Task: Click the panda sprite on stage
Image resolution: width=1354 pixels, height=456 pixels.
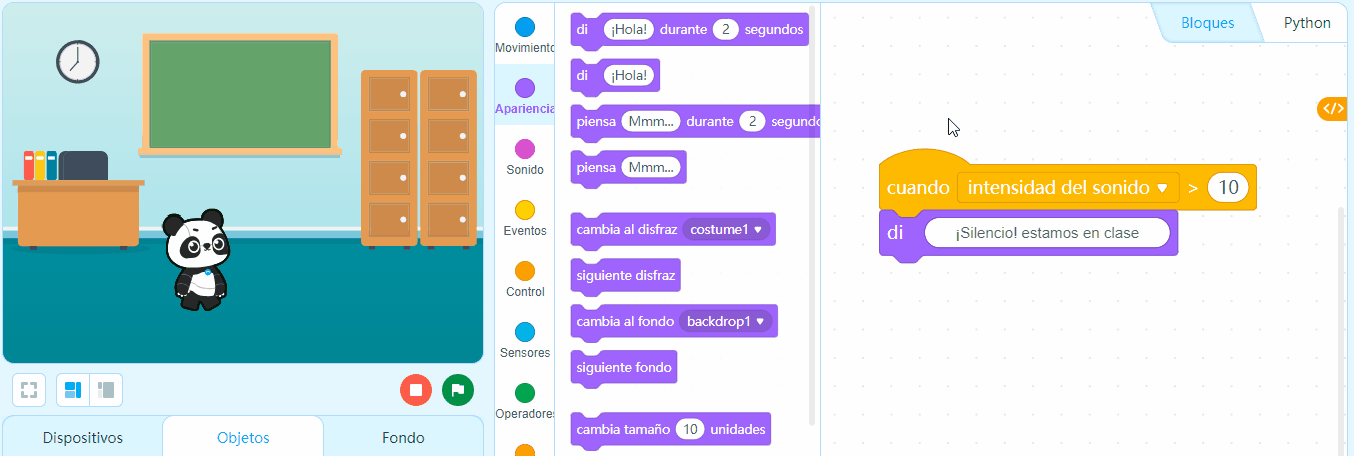Action: coord(197,259)
